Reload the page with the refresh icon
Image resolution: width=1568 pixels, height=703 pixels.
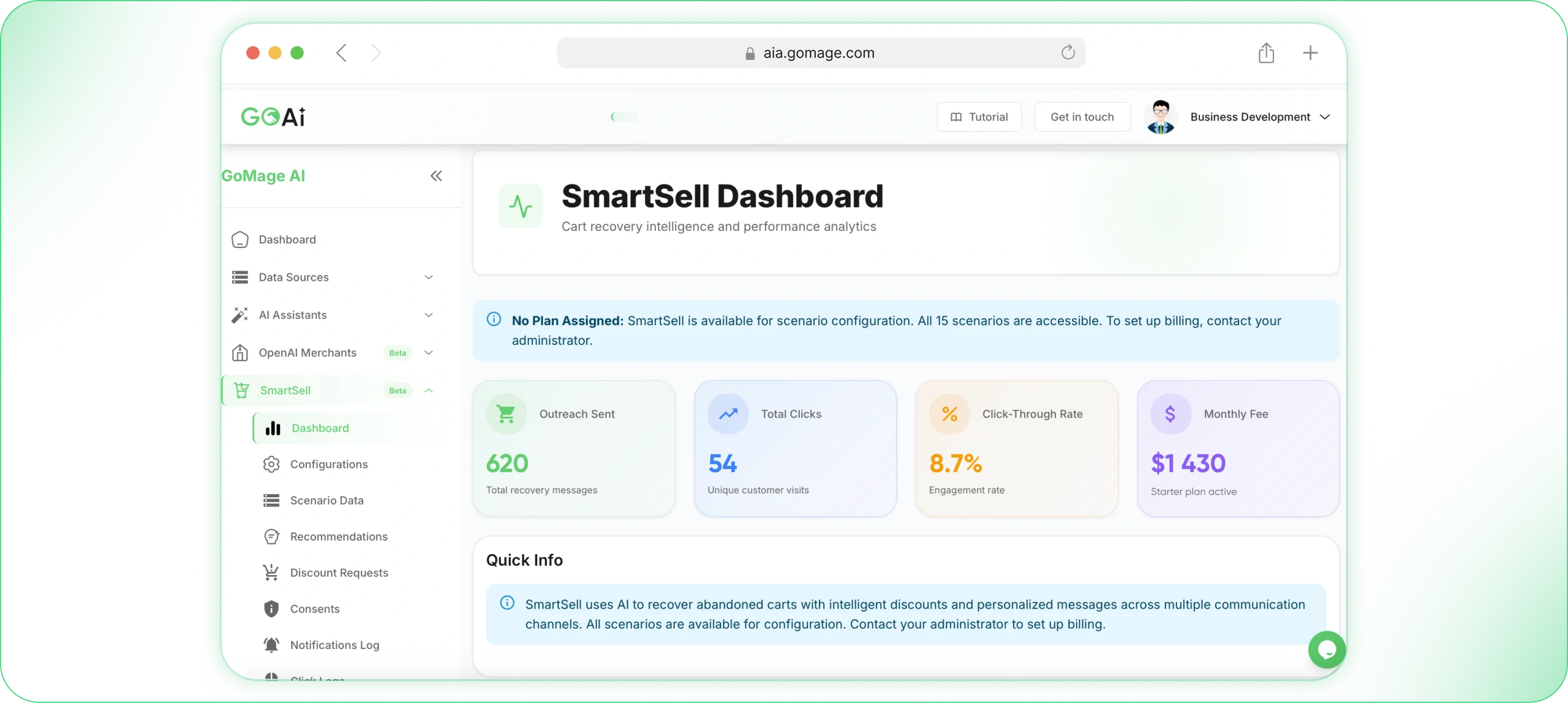(1068, 53)
